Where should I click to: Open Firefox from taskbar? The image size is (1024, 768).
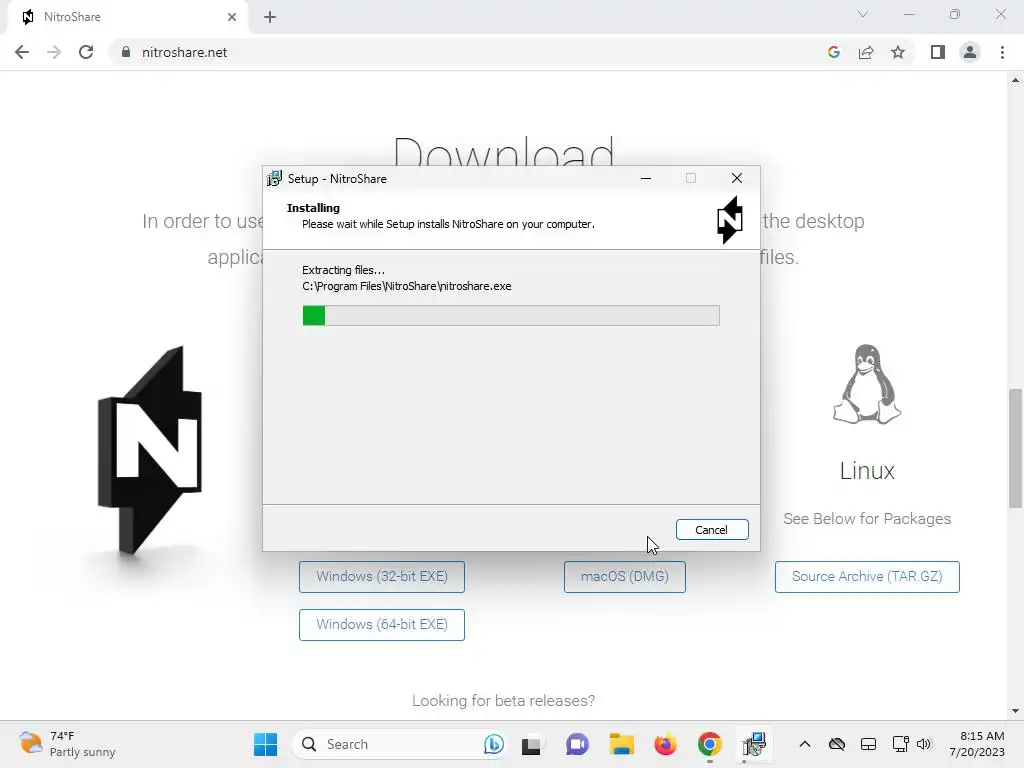[665, 744]
